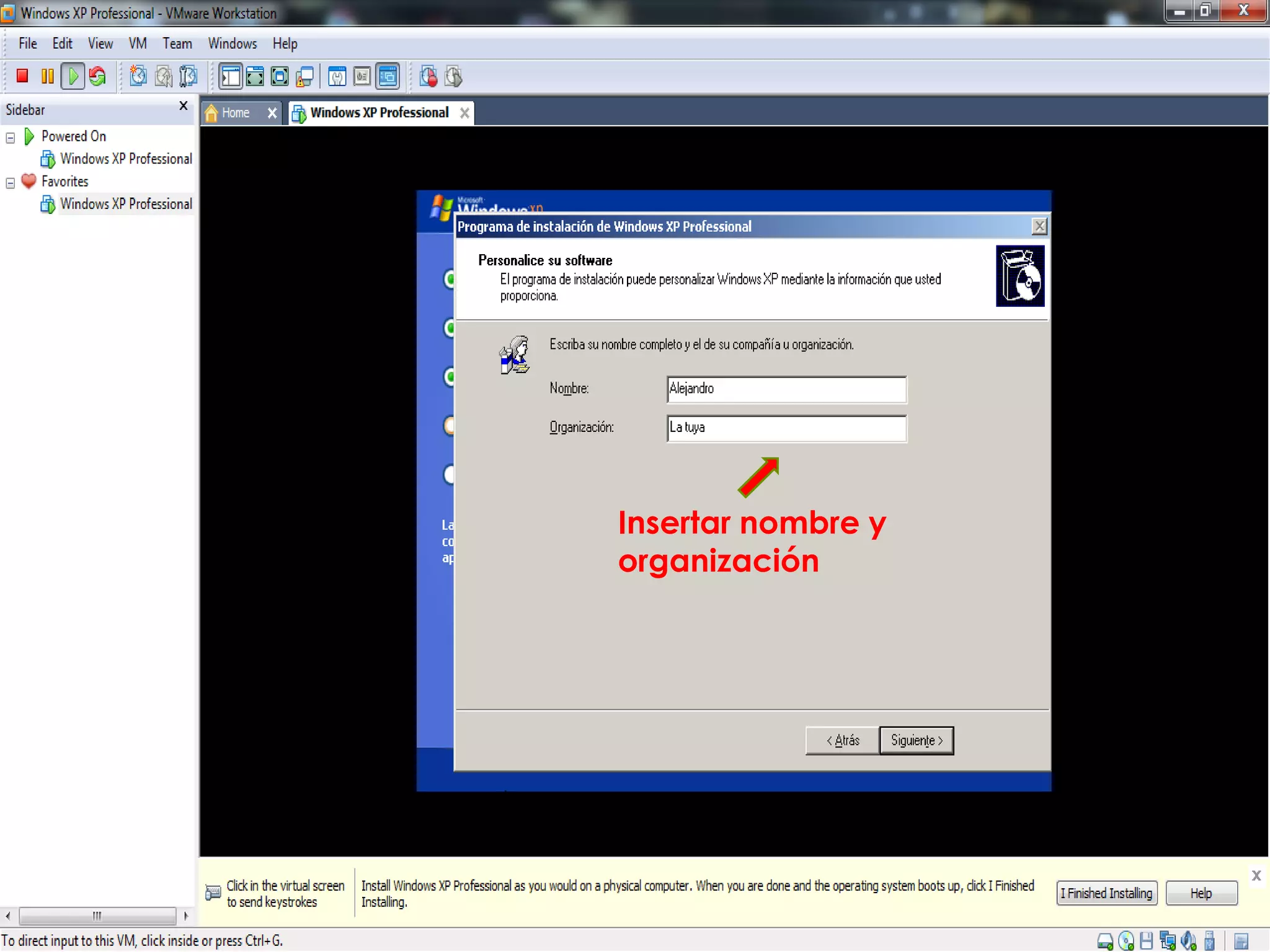Open the File menu

click(28, 43)
